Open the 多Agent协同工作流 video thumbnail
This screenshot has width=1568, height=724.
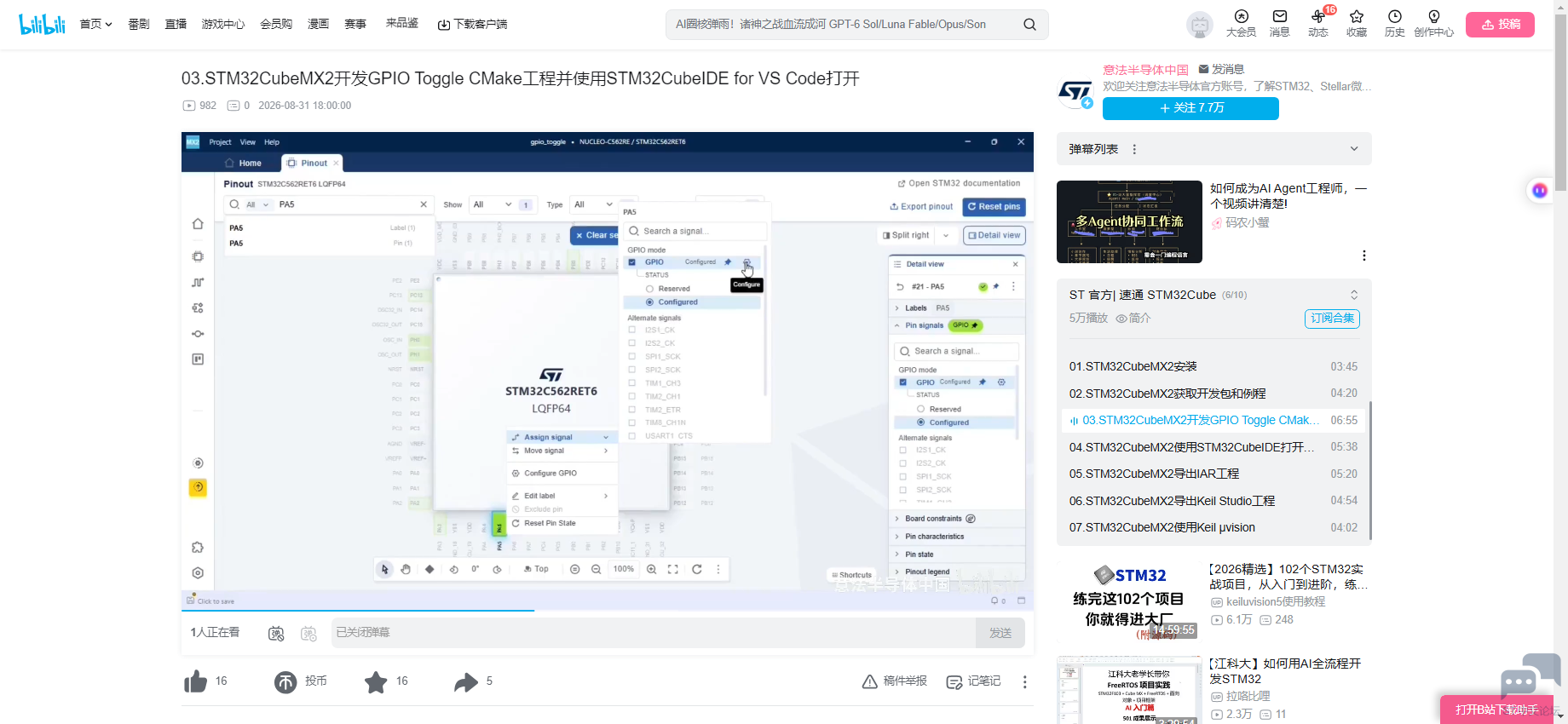1129,221
